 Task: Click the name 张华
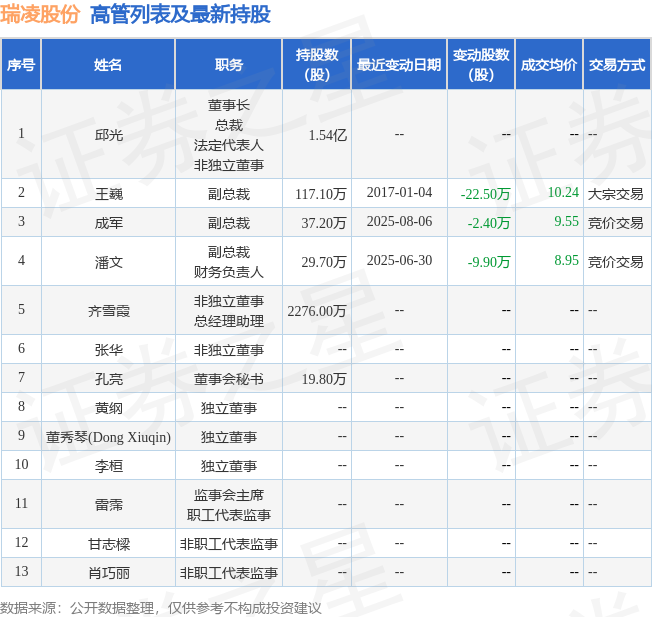point(109,350)
